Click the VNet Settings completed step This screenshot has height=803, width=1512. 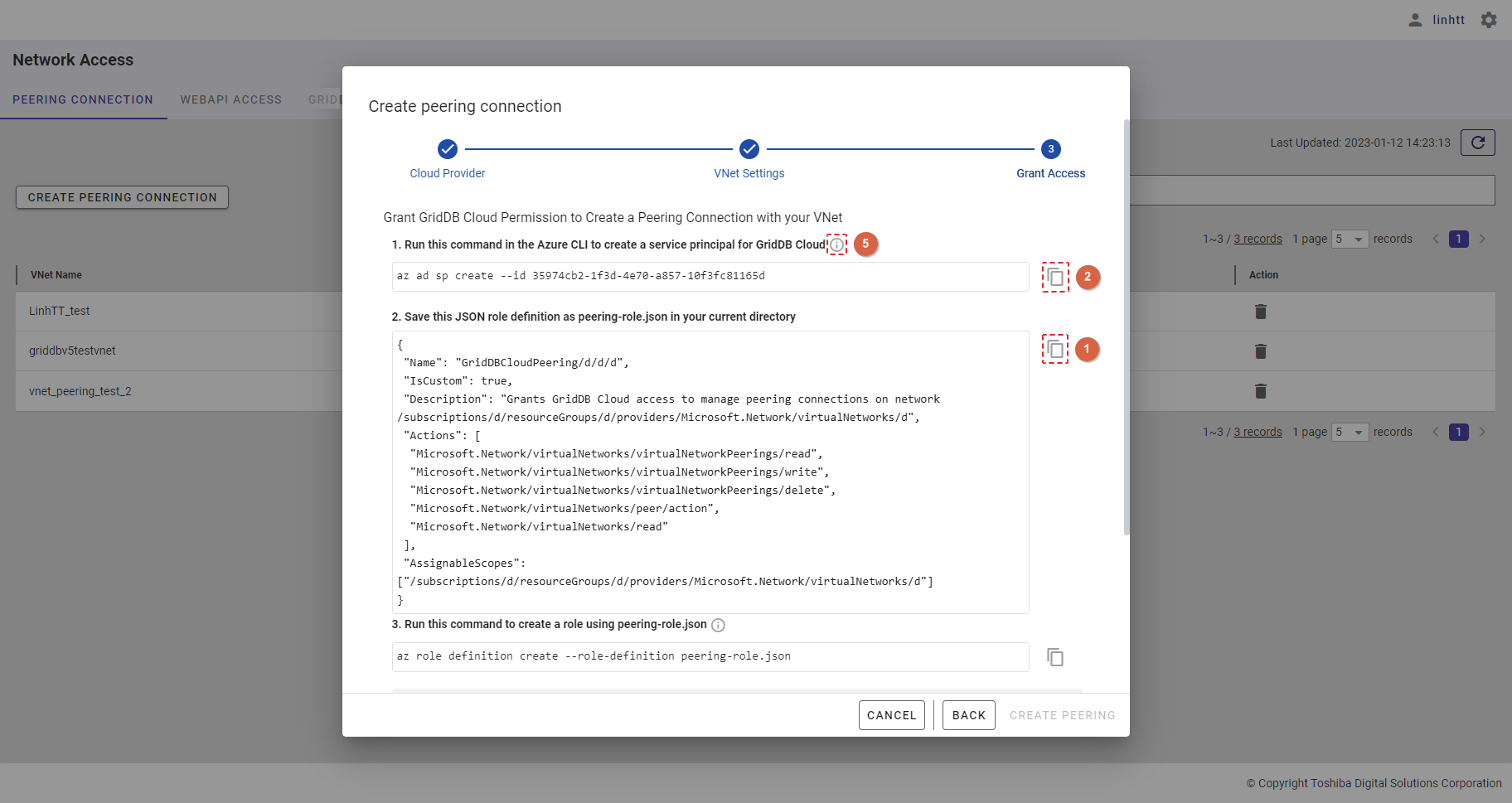pos(749,149)
